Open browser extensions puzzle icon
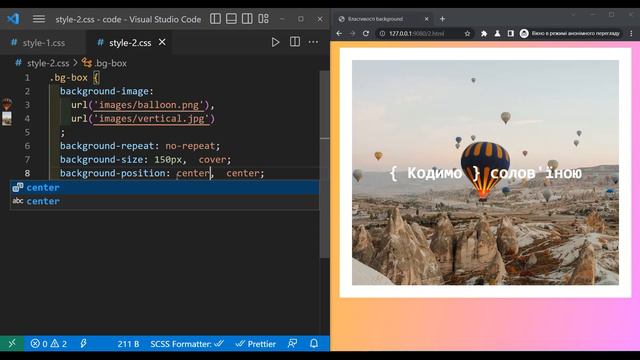The image size is (640, 360). click(484, 33)
